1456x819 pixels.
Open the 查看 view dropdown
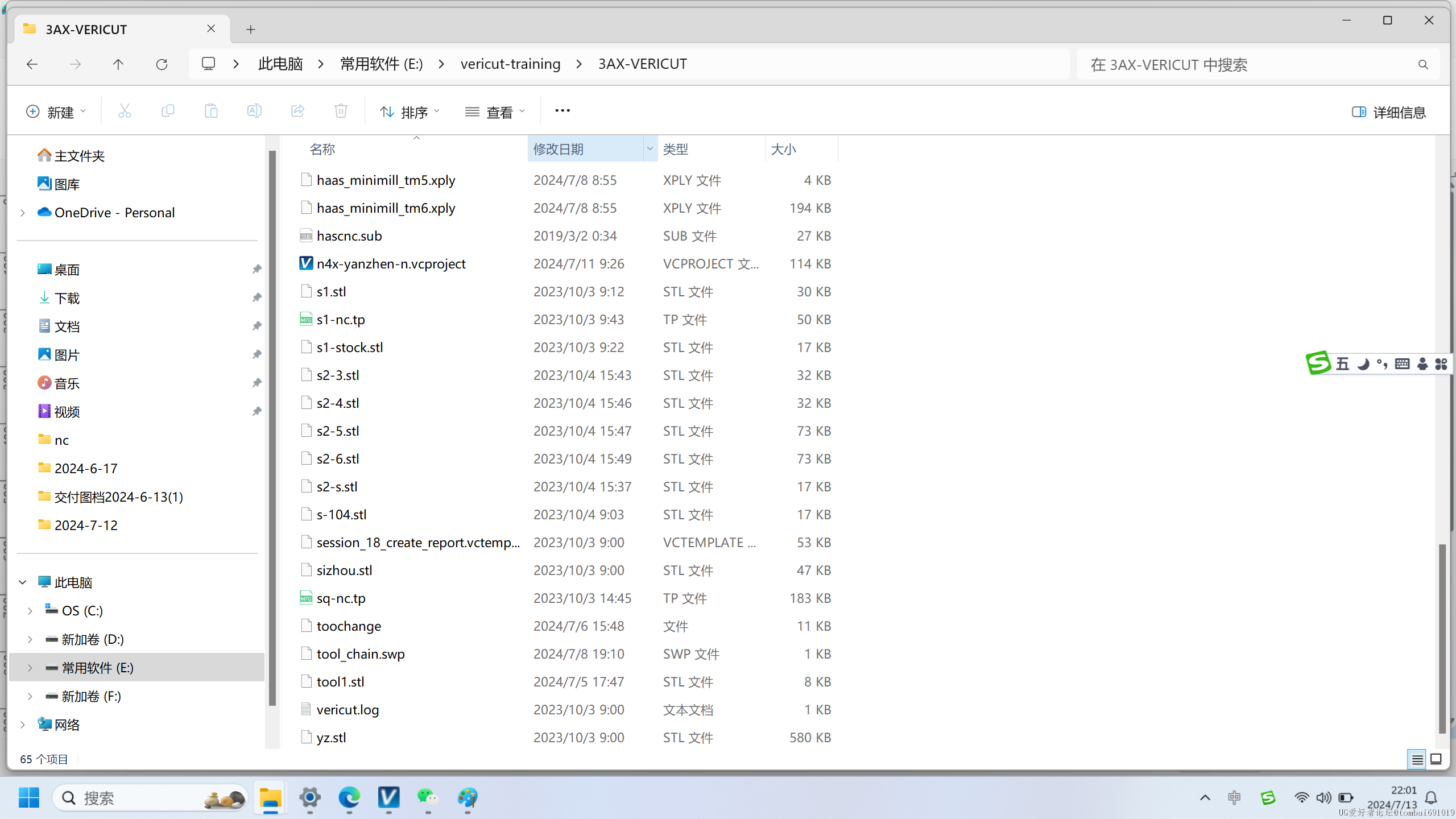(x=495, y=112)
